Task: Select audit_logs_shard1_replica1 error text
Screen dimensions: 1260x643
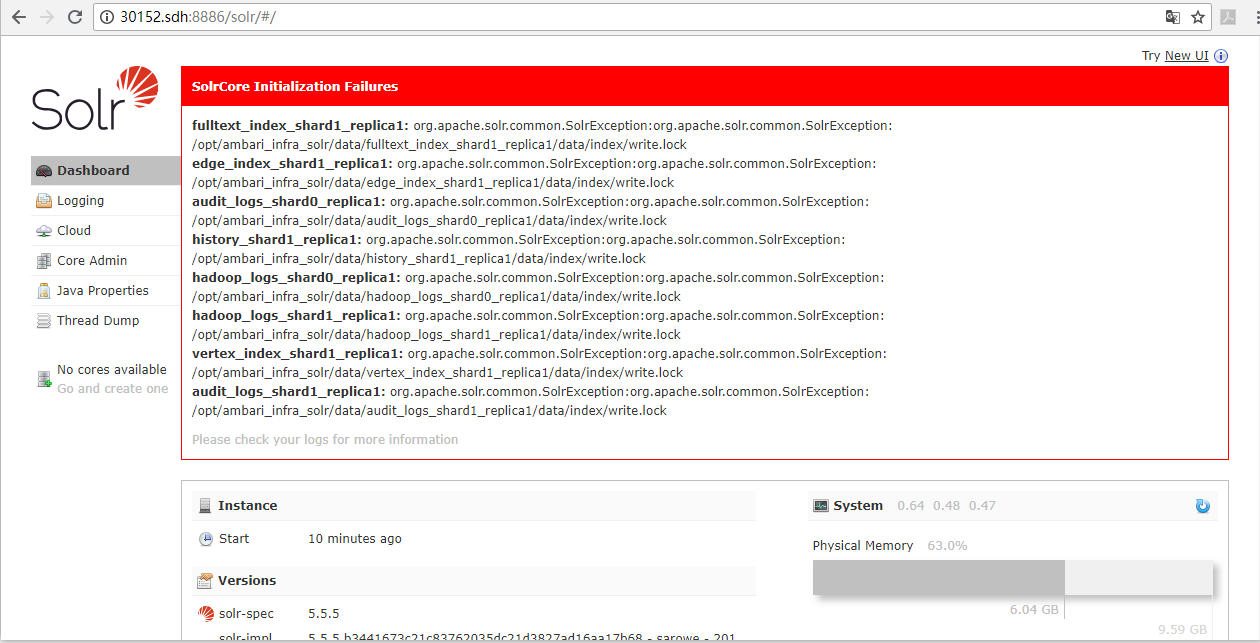Action: 531,402
